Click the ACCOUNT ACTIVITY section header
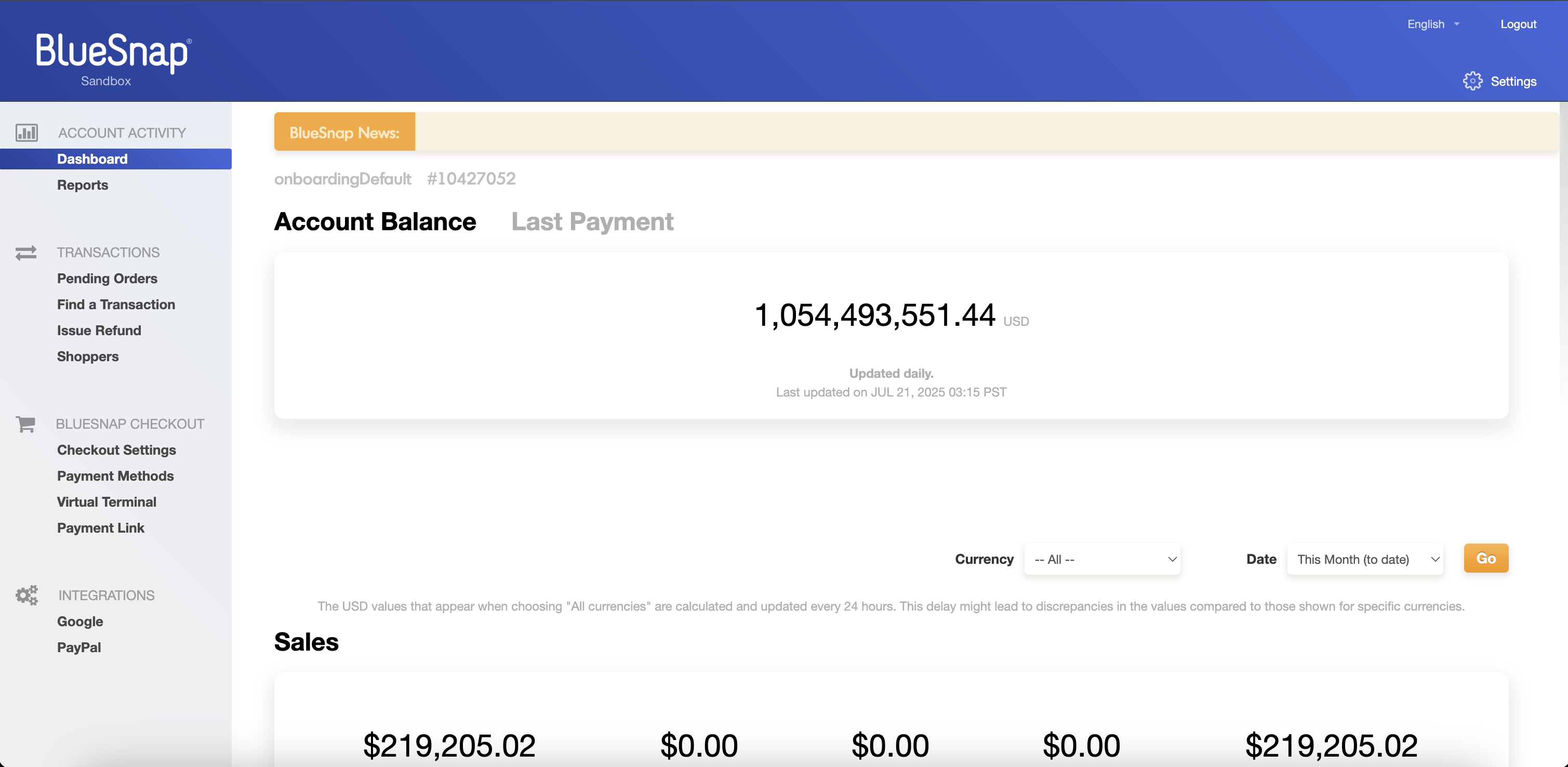Image resolution: width=1568 pixels, height=767 pixels. point(122,133)
